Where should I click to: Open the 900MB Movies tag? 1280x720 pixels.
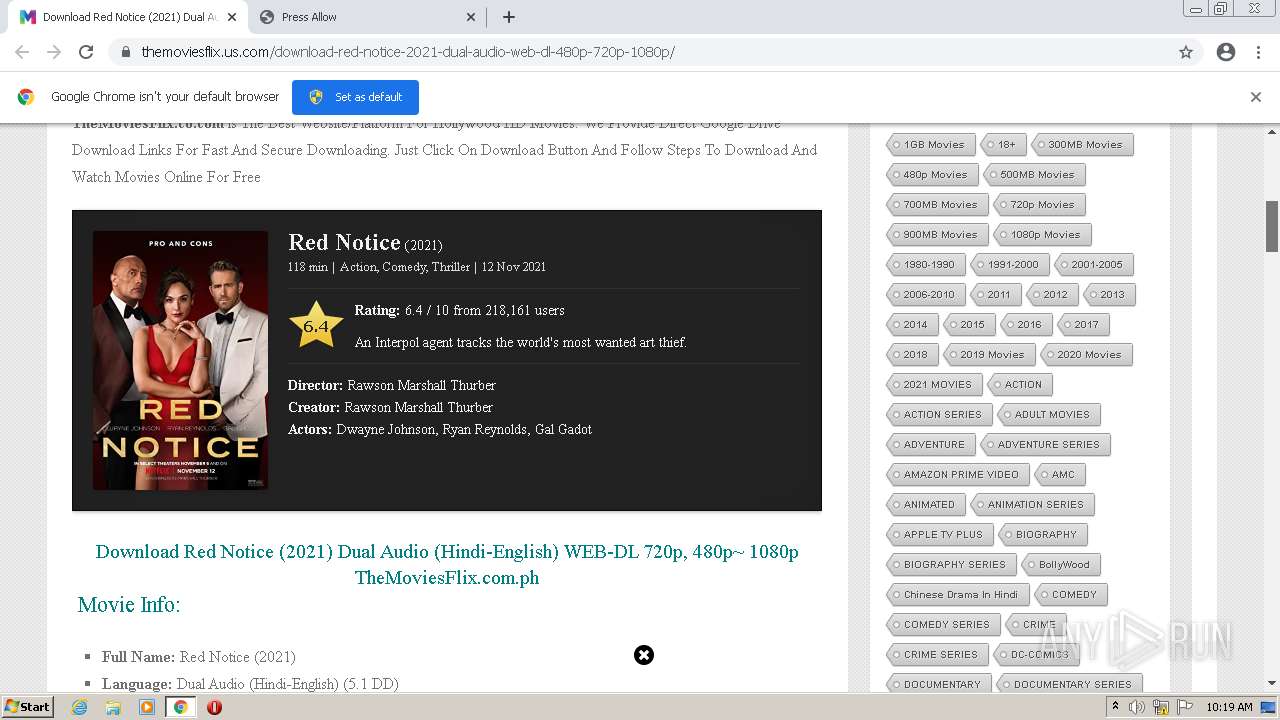[936, 235]
